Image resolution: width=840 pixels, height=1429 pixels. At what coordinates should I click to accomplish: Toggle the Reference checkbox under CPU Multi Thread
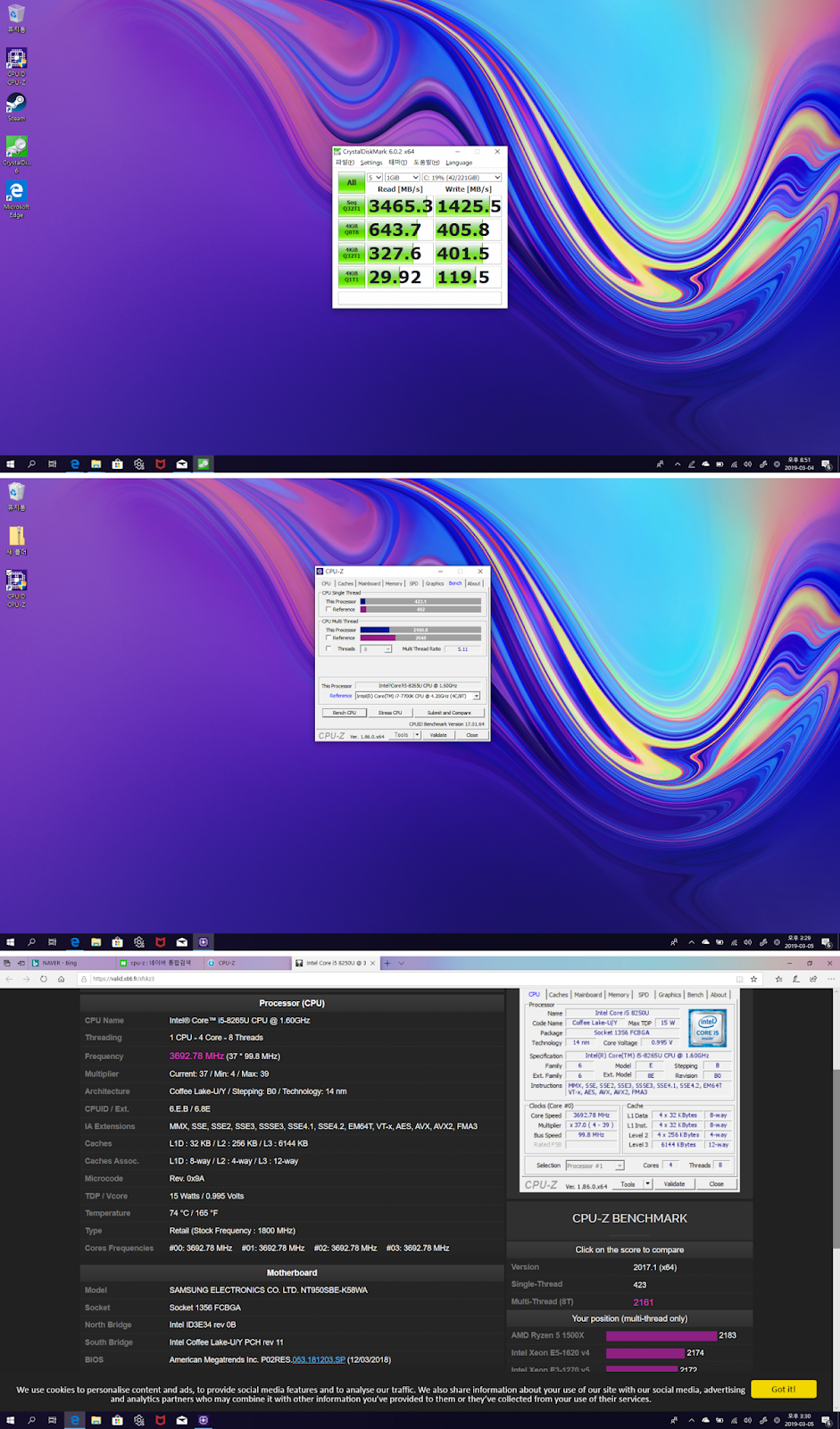point(329,638)
